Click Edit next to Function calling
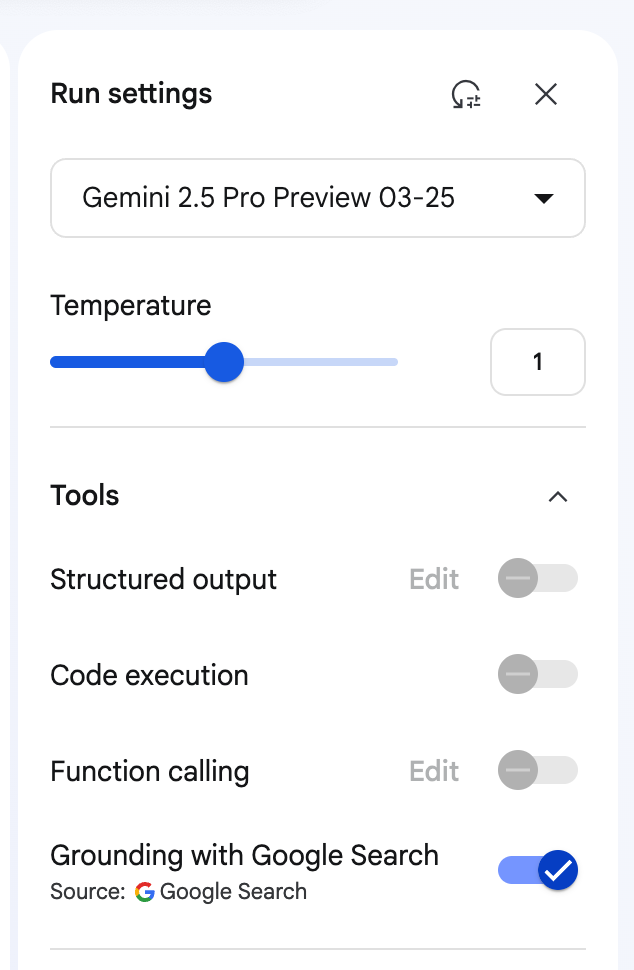634x970 pixels. click(x=434, y=771)
